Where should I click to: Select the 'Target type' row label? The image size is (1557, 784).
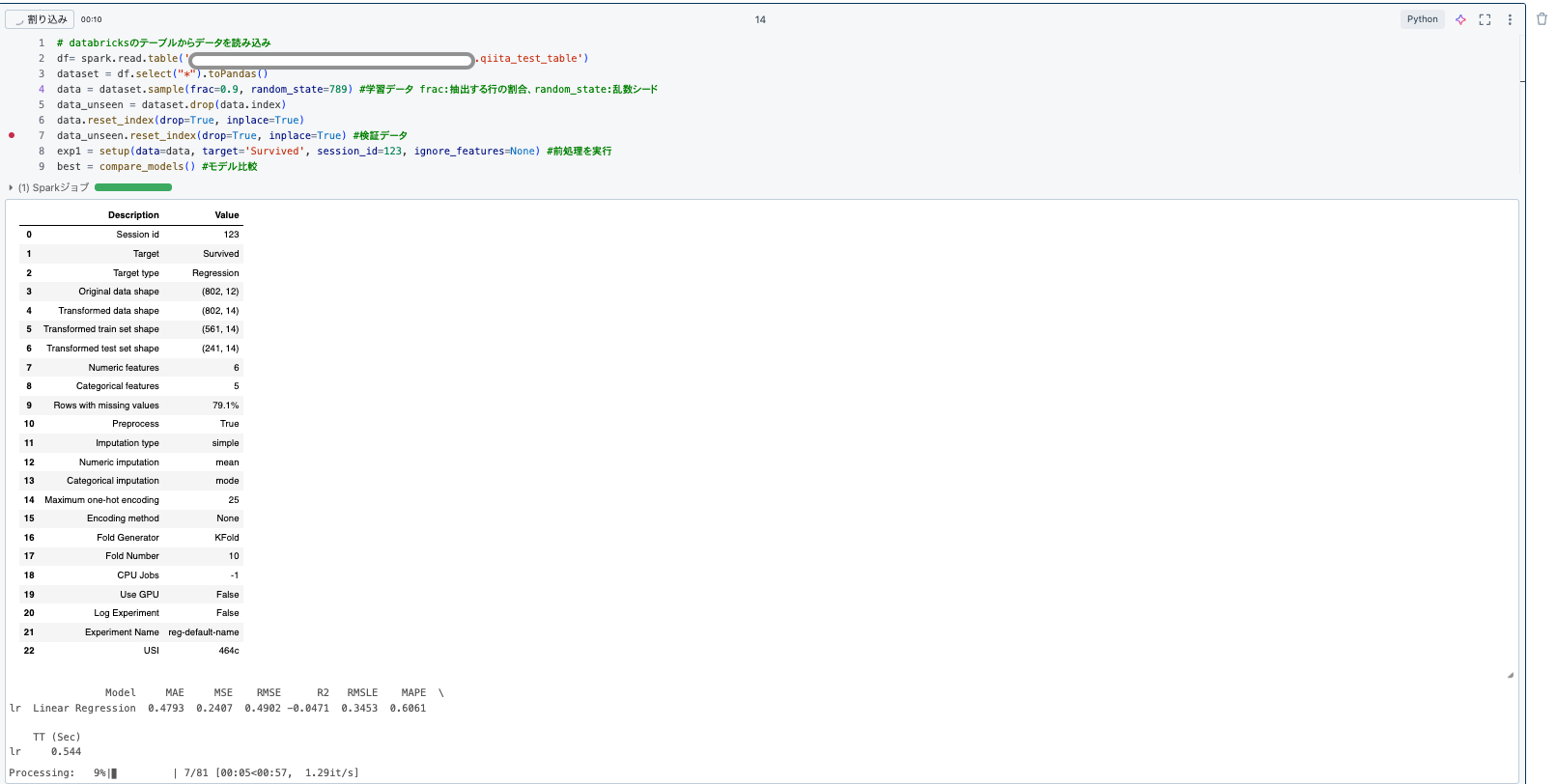(x=136, y=273)
